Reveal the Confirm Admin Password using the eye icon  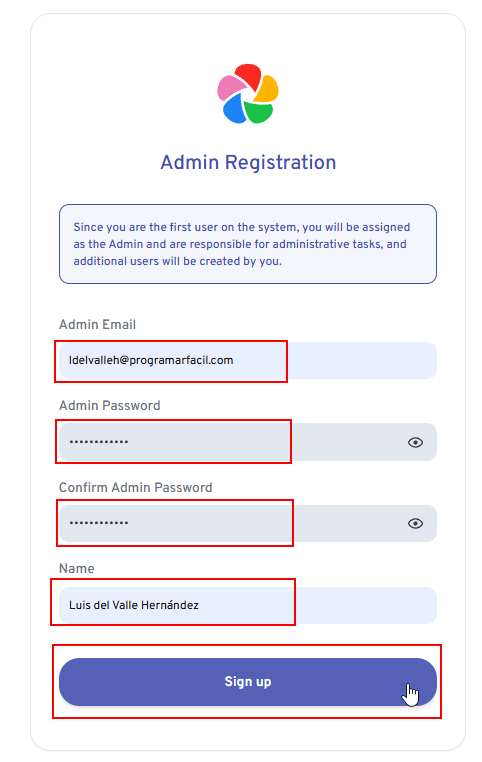coord(415,523)
